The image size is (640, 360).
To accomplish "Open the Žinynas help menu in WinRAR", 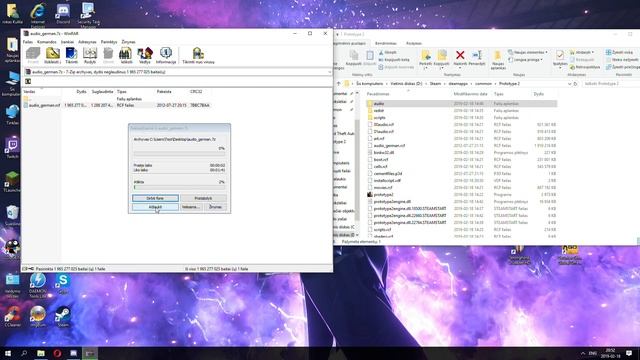I will pyautogui.click(x=128, y=42).
